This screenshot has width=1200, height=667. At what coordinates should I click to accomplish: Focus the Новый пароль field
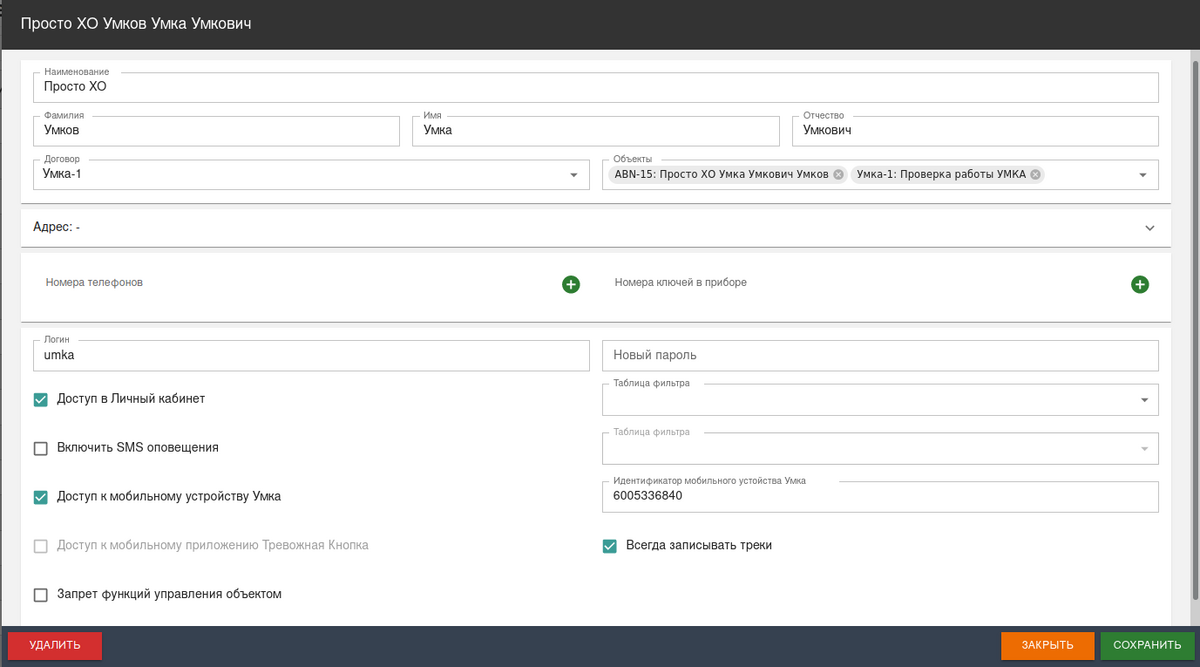(x=880, y=355)
